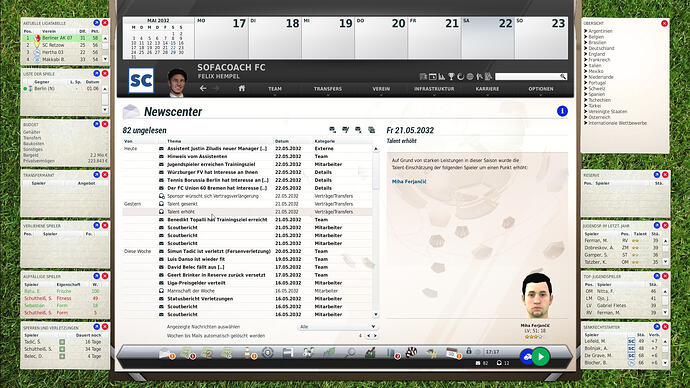Open the calendar icon in bottom toolbar
This screenshot has height=388, width=690.
pyautogui.click(x=451, y=352)
